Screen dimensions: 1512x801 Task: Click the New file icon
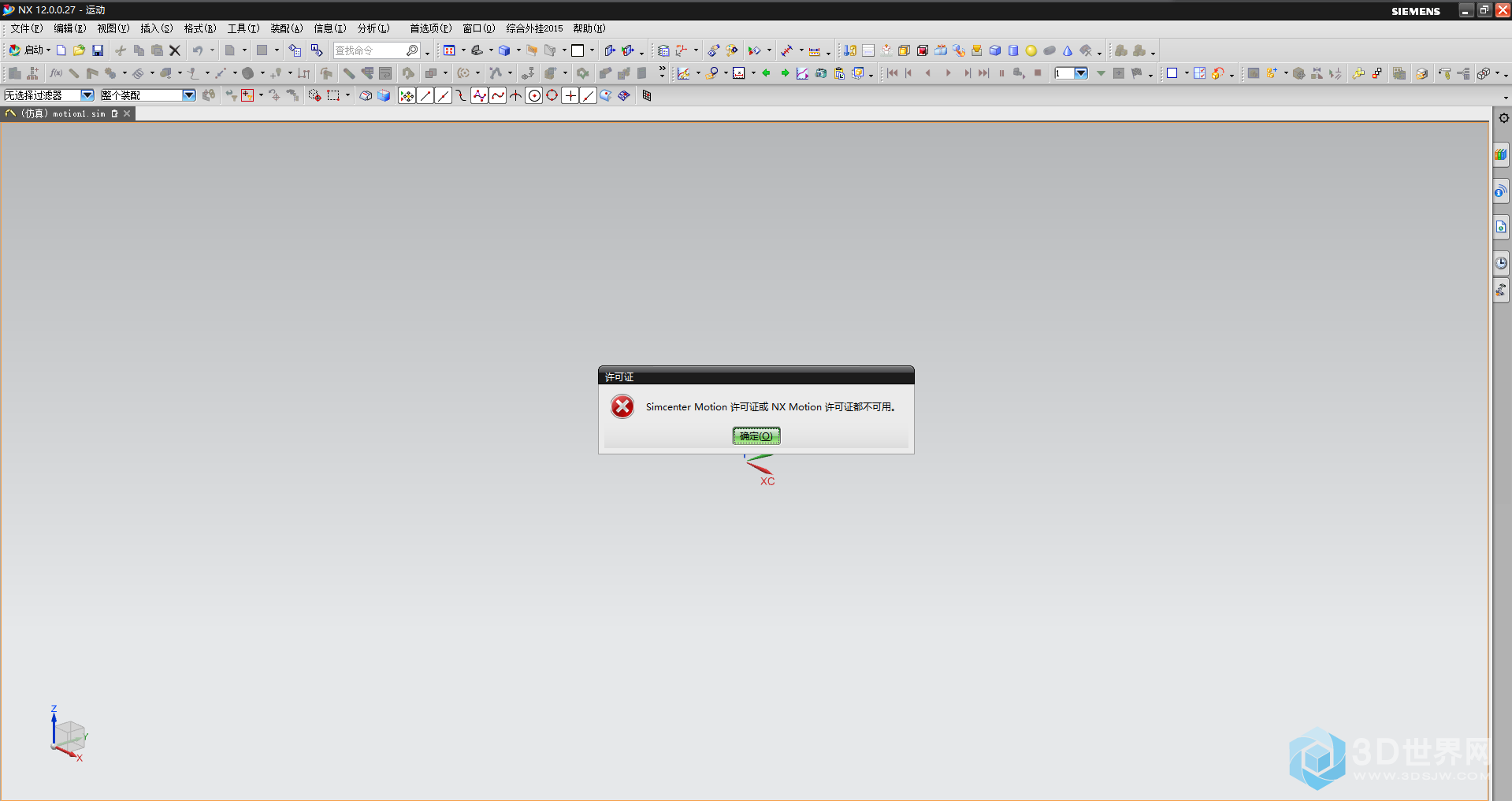tap(61, 50)
